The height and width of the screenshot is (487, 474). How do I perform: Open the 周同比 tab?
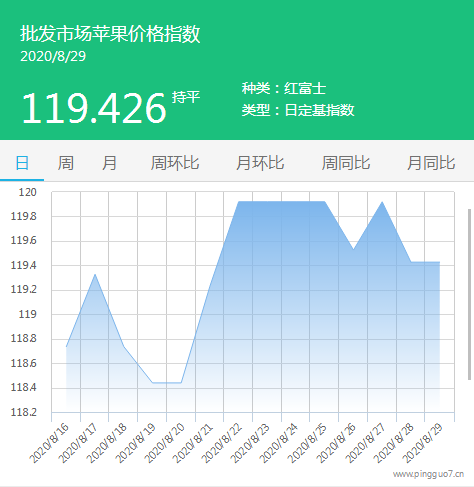(346, 163)
